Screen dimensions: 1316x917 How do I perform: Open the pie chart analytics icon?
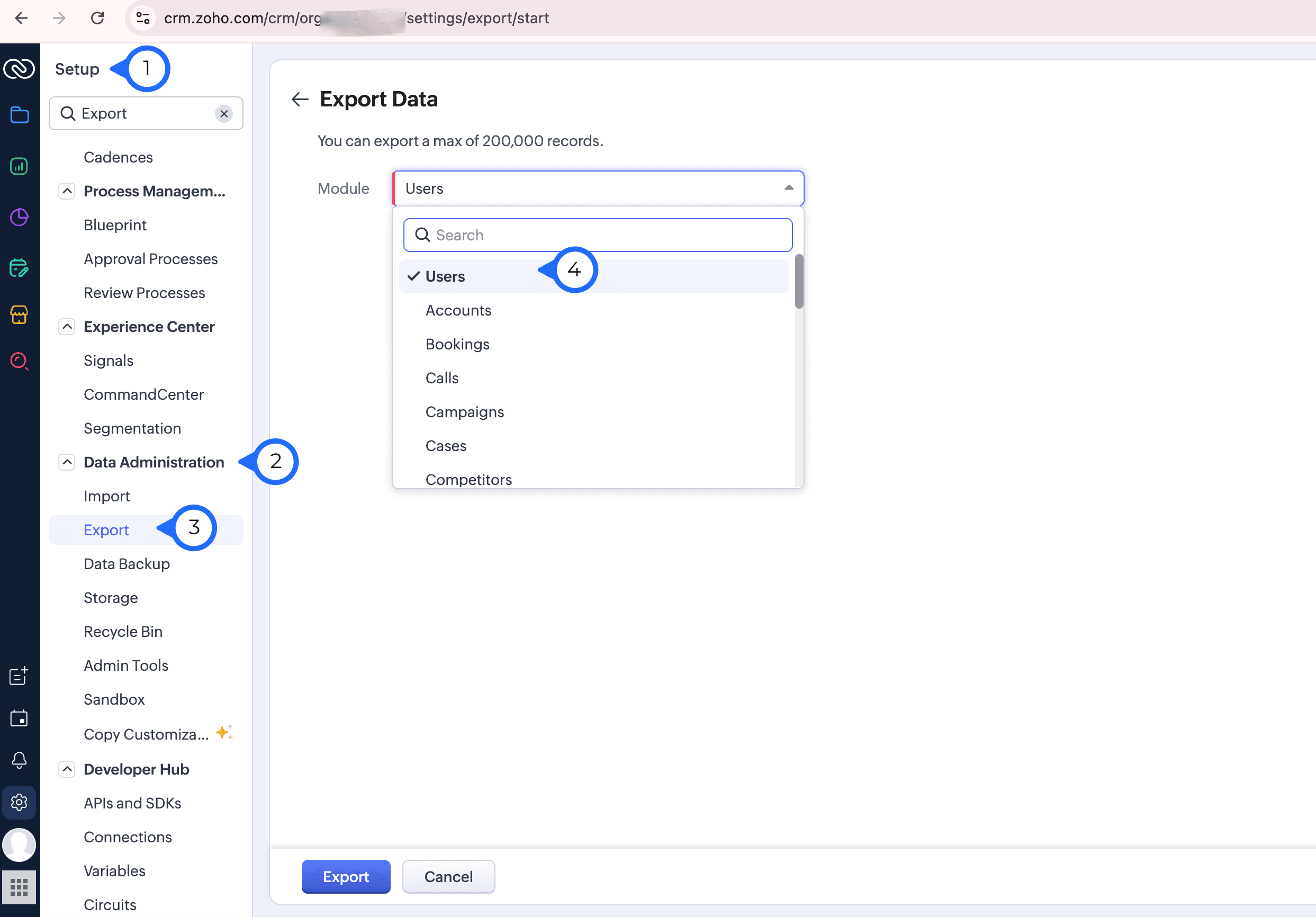coord(19,217)
